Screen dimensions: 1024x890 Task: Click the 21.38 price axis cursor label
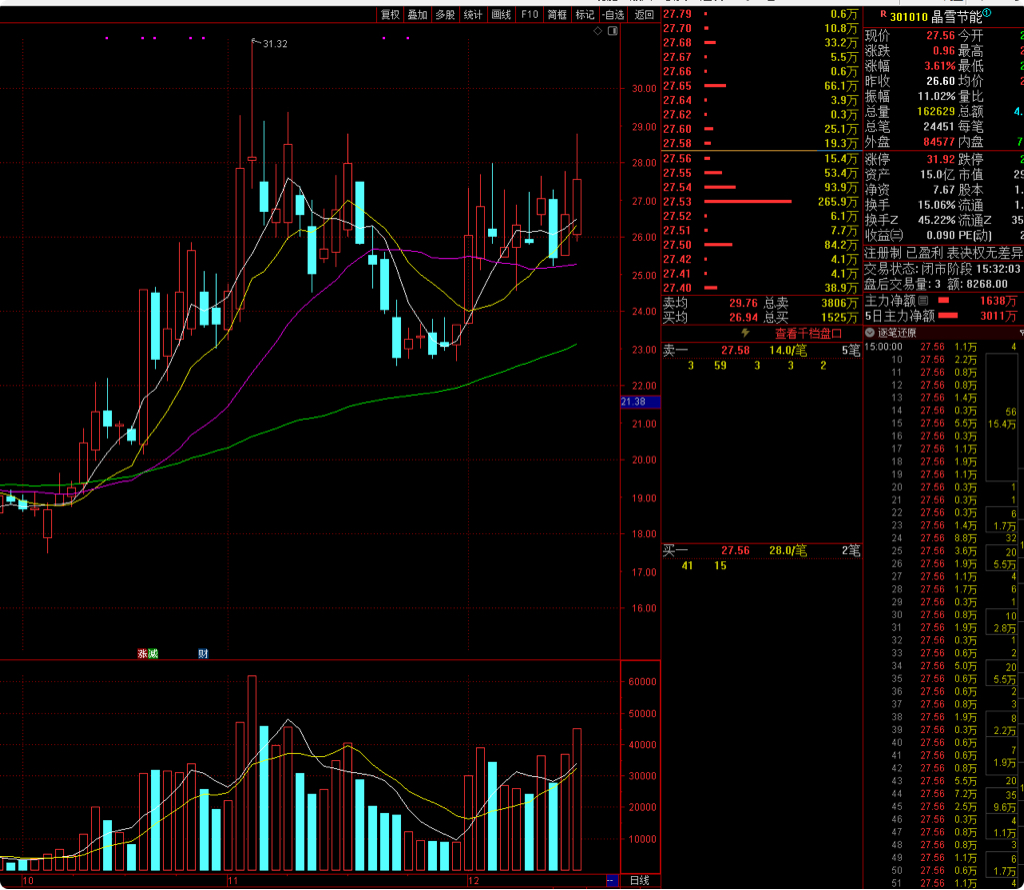pyautogui.click(x=640, y=402)
